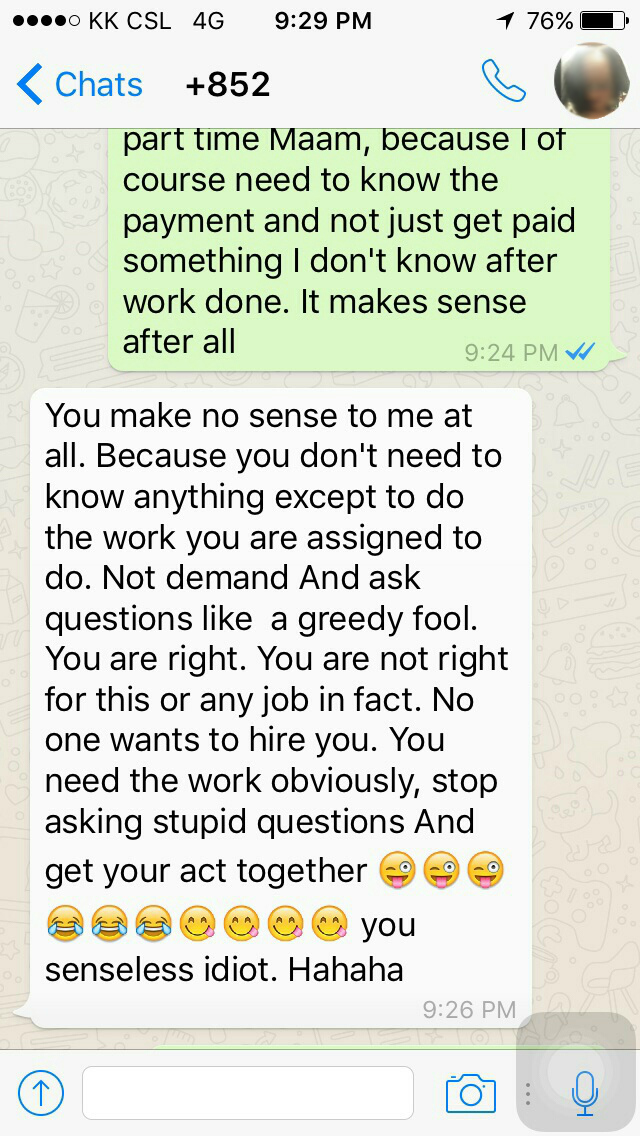Image resolution: width=640 pixels, height=1136 pixels.
Task: Tap the 9:29 PM status bar clock
Action: (x=323, y=20)
